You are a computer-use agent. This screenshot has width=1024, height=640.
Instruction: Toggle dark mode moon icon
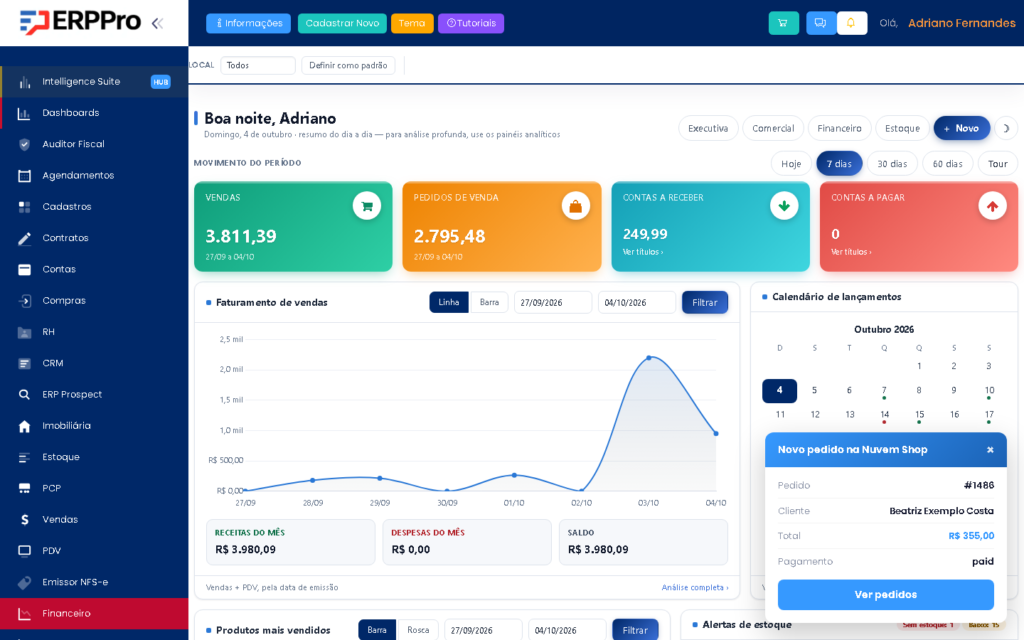point(1006,129)
